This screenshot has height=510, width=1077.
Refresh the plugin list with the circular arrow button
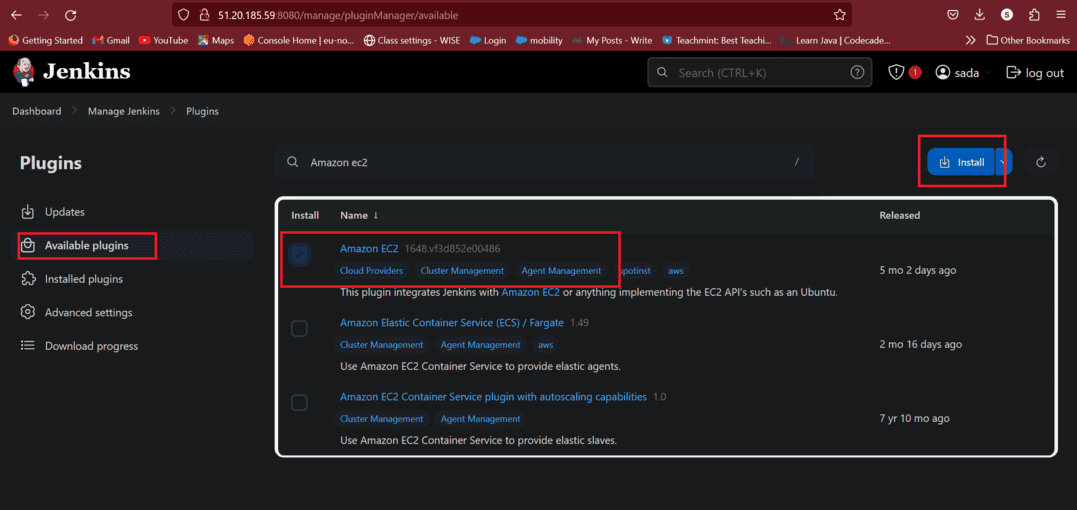[x=1041, y=162]
